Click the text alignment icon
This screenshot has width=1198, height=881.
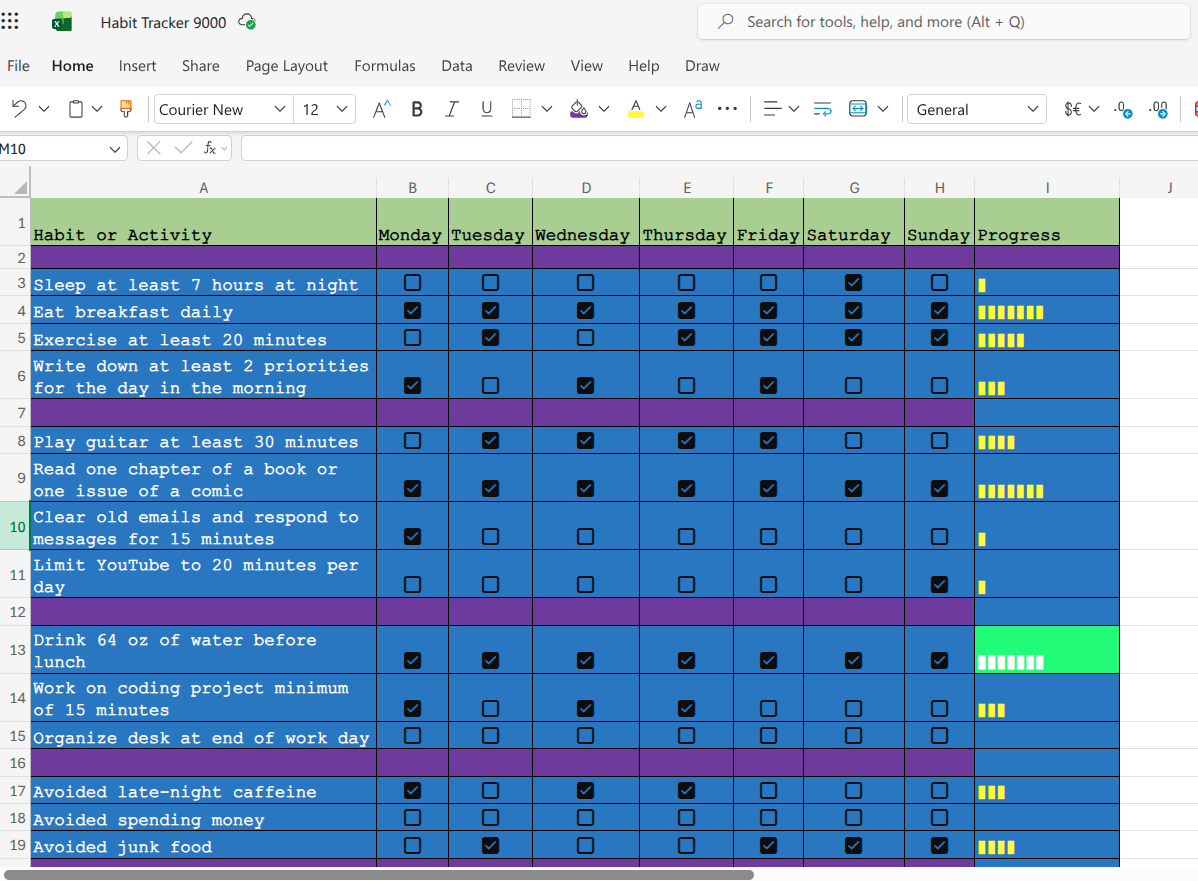click(772, 109)
